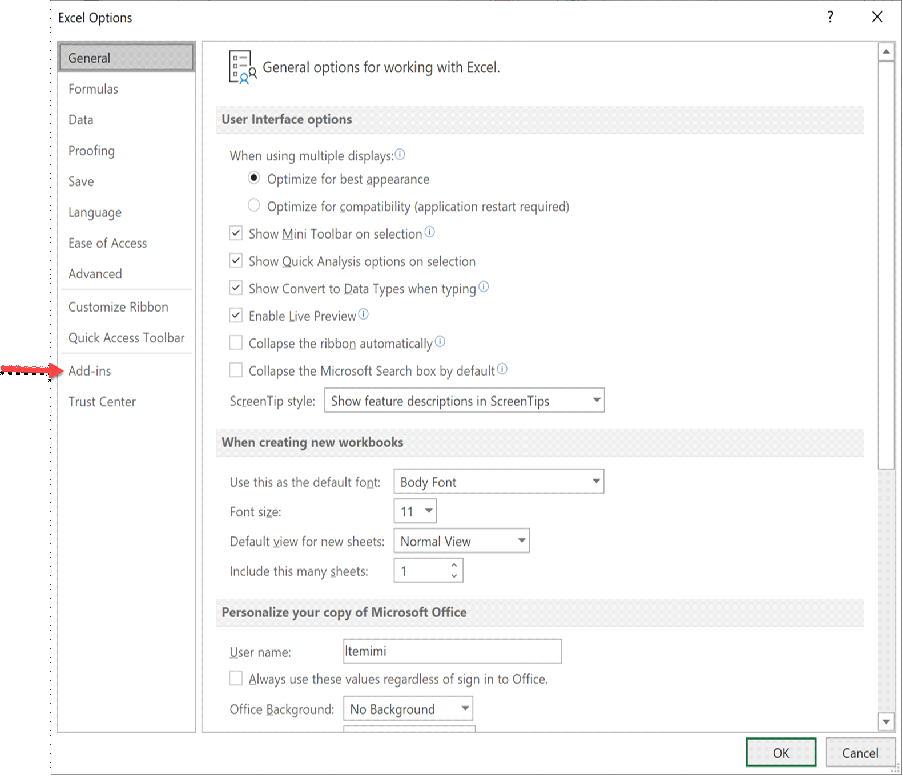Uncheck Show Quick Analysis options on selection
This screenshot has height=776, width=903.
236,261
